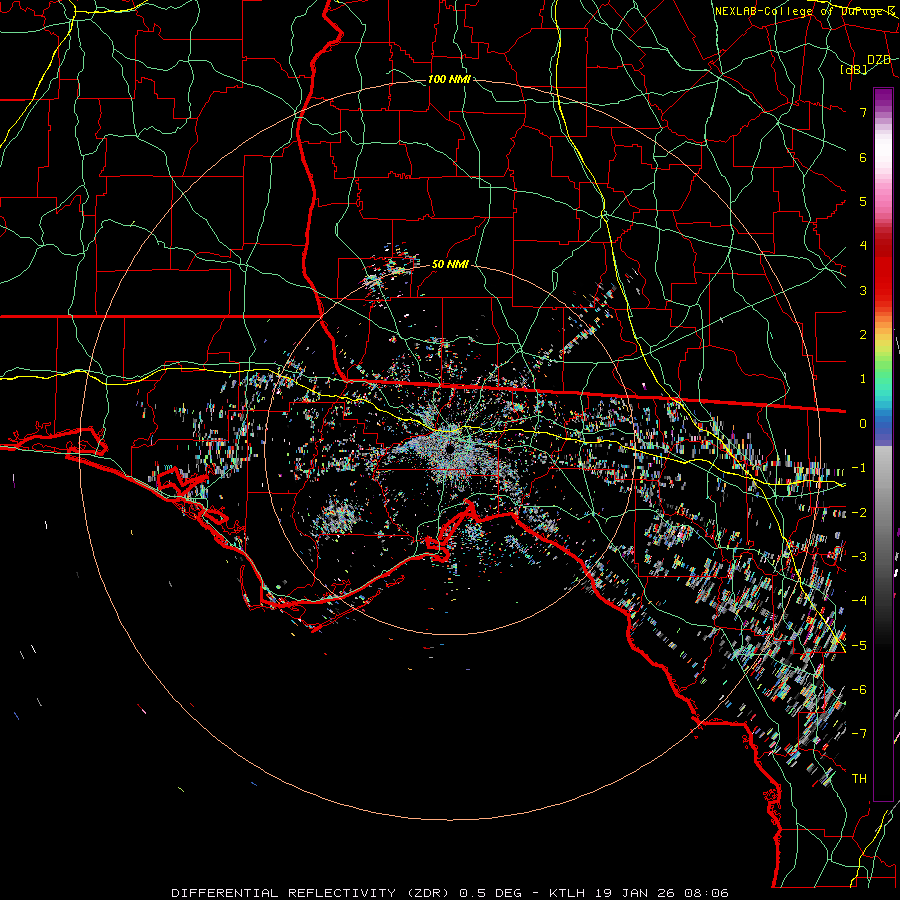Click the "TH" label at the scale bottom

859,779
